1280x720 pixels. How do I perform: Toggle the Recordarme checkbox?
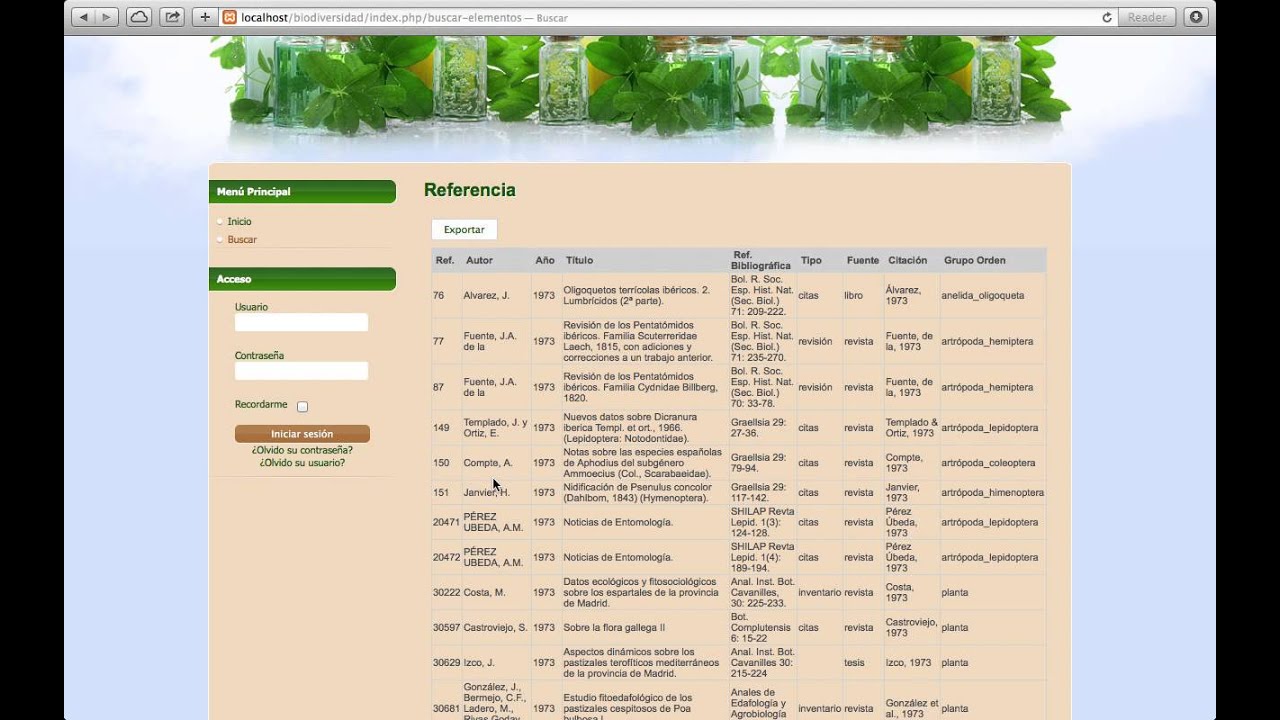[302, 406]
